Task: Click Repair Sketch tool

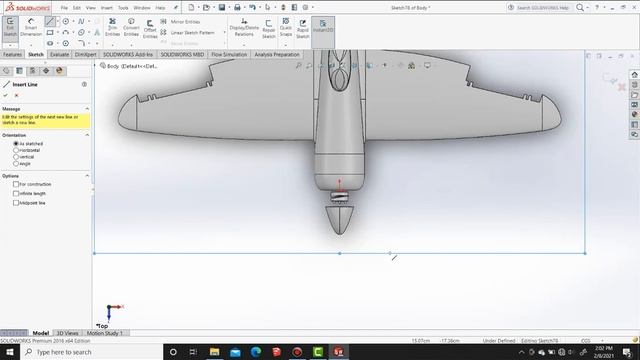Action: click(x=269, y=29)
